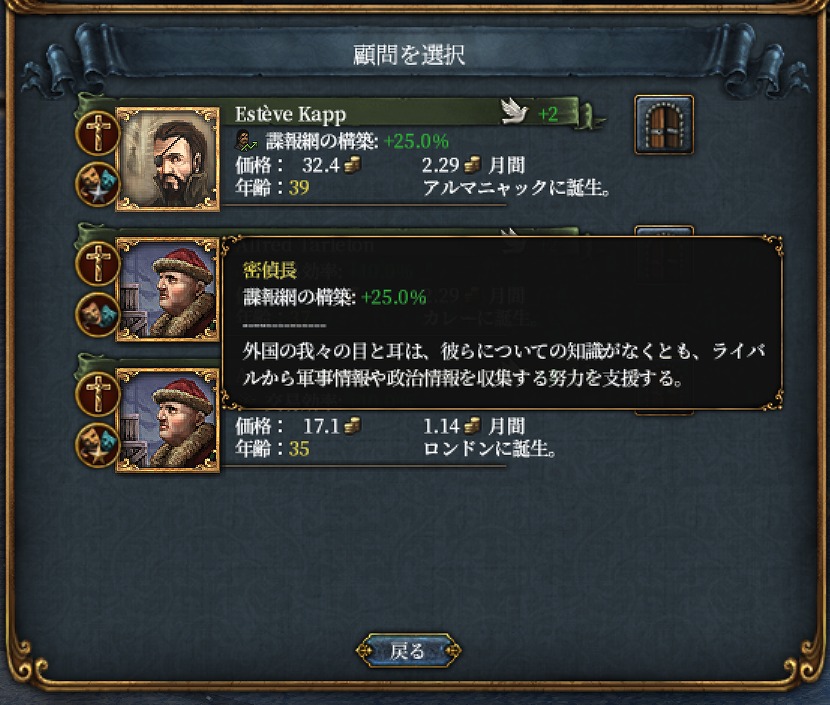Viewport: 830px width, 705px height.
Task: Click the third advisor's masks icon with star
Action: (98, 445)
